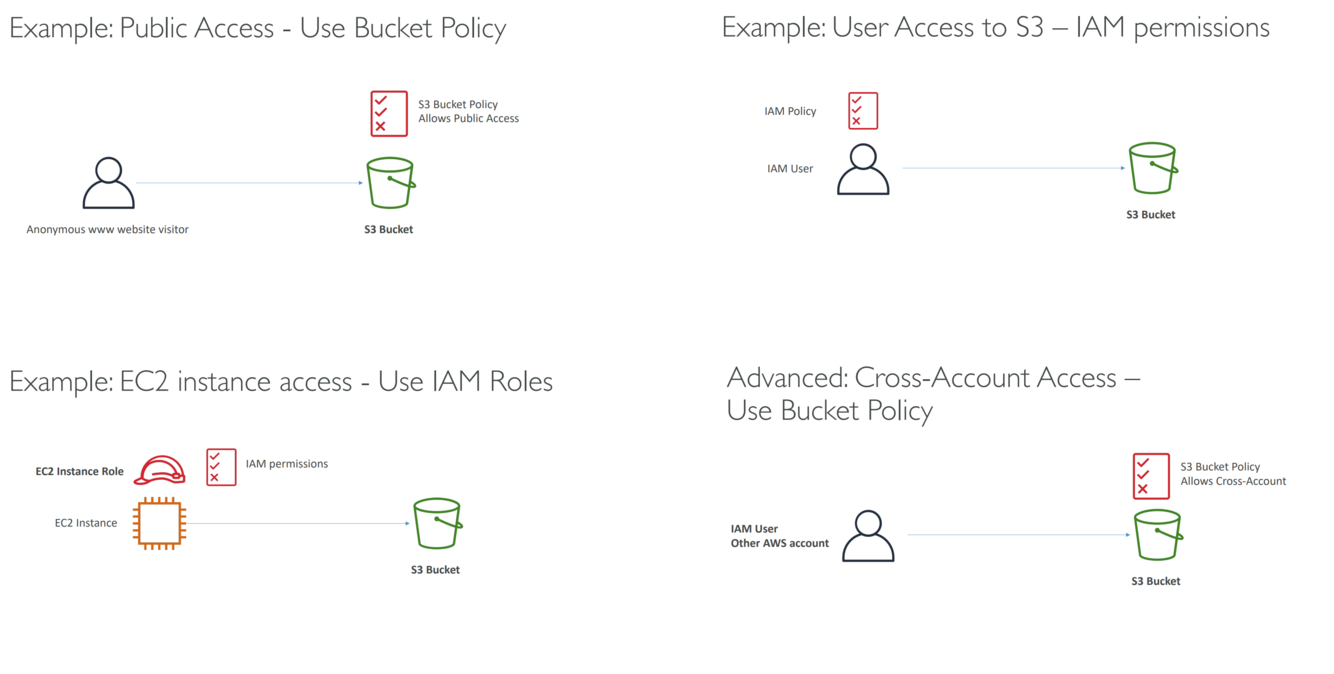
Task: Click 'S3 Bucket' label under Public Access bucket
Action: 389,229
